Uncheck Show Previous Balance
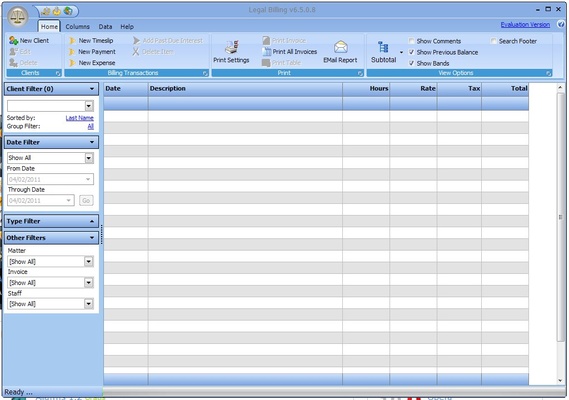The width and height of the screenshot is (569, 400). point(412,52)
